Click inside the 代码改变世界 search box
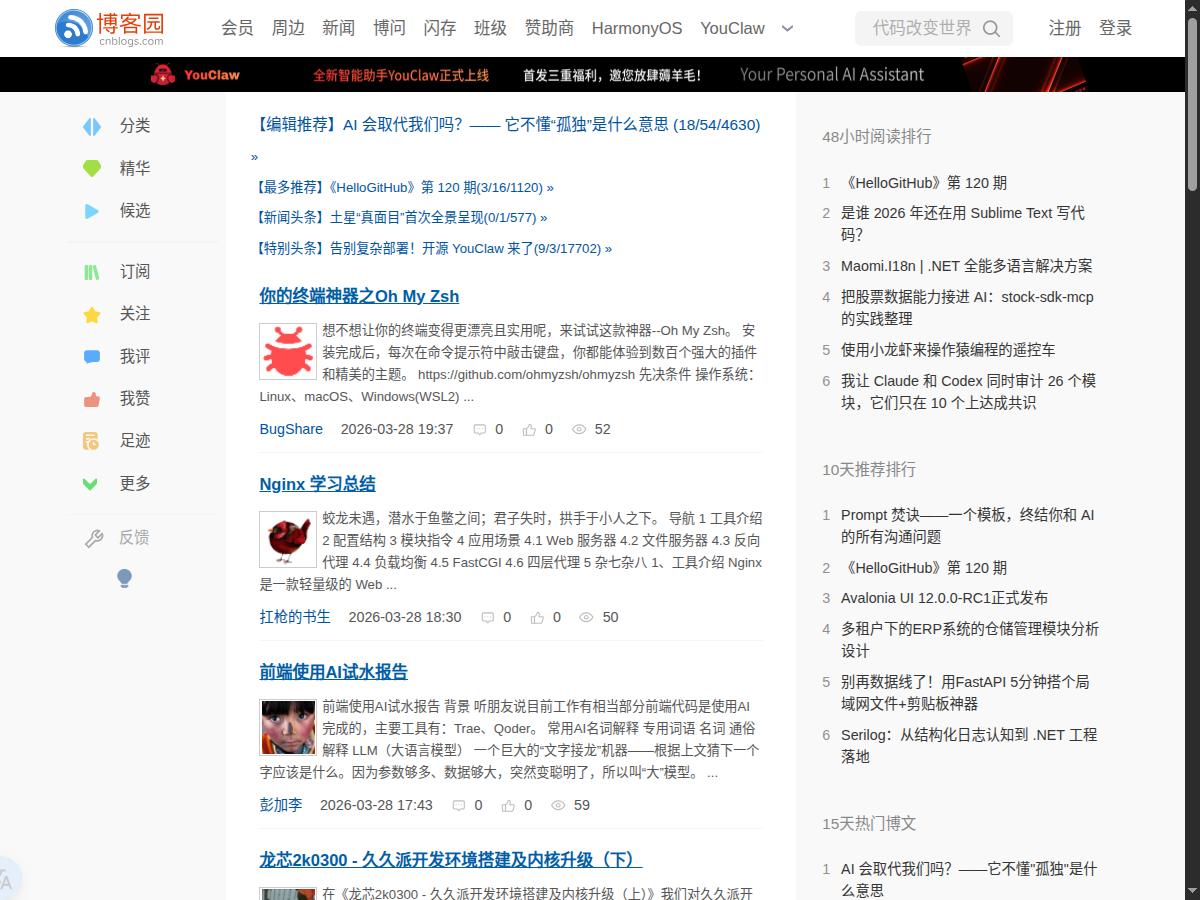1200x900 pixels. 920,29
